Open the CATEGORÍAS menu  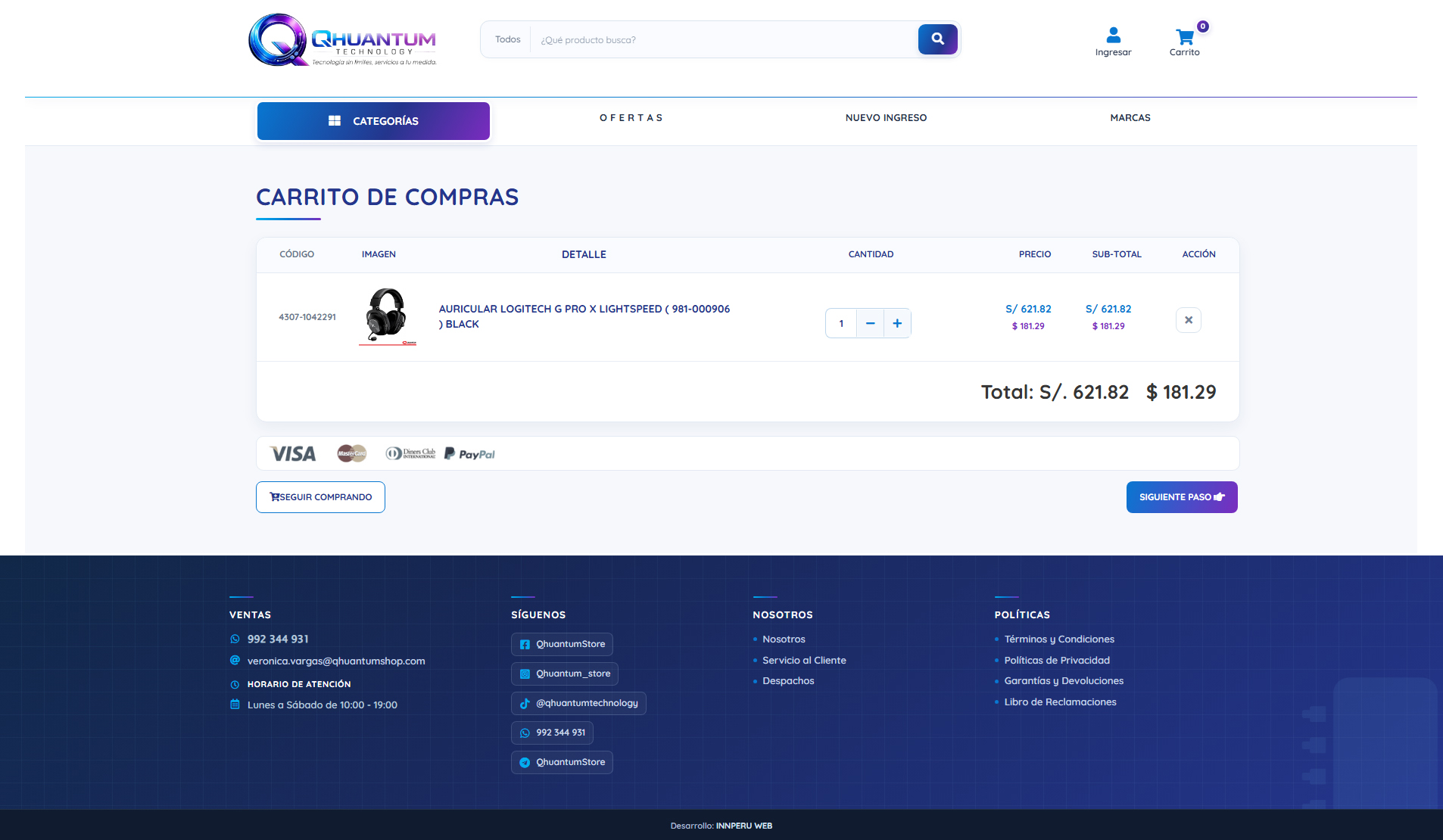[x=373, y=121]
